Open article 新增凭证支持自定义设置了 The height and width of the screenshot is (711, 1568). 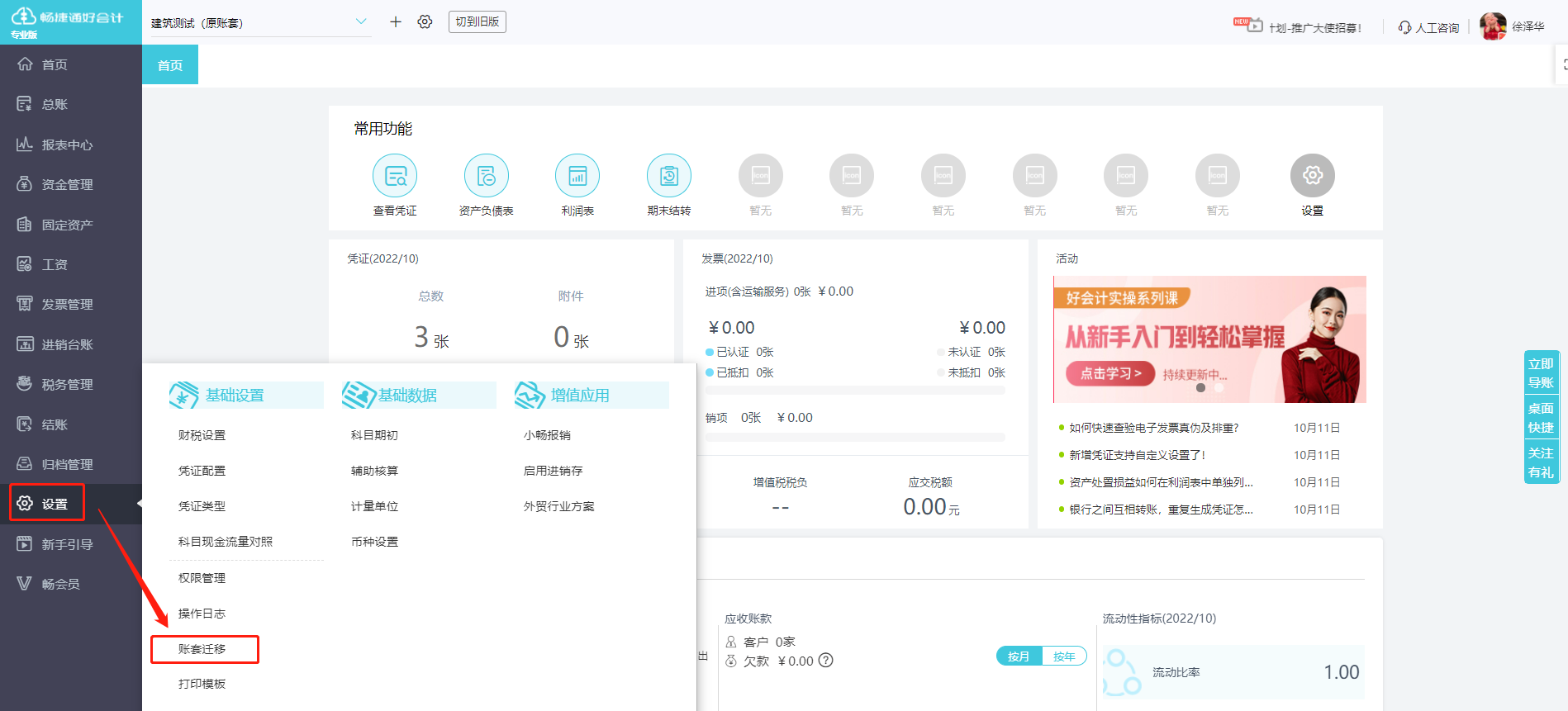(1137, 455)
